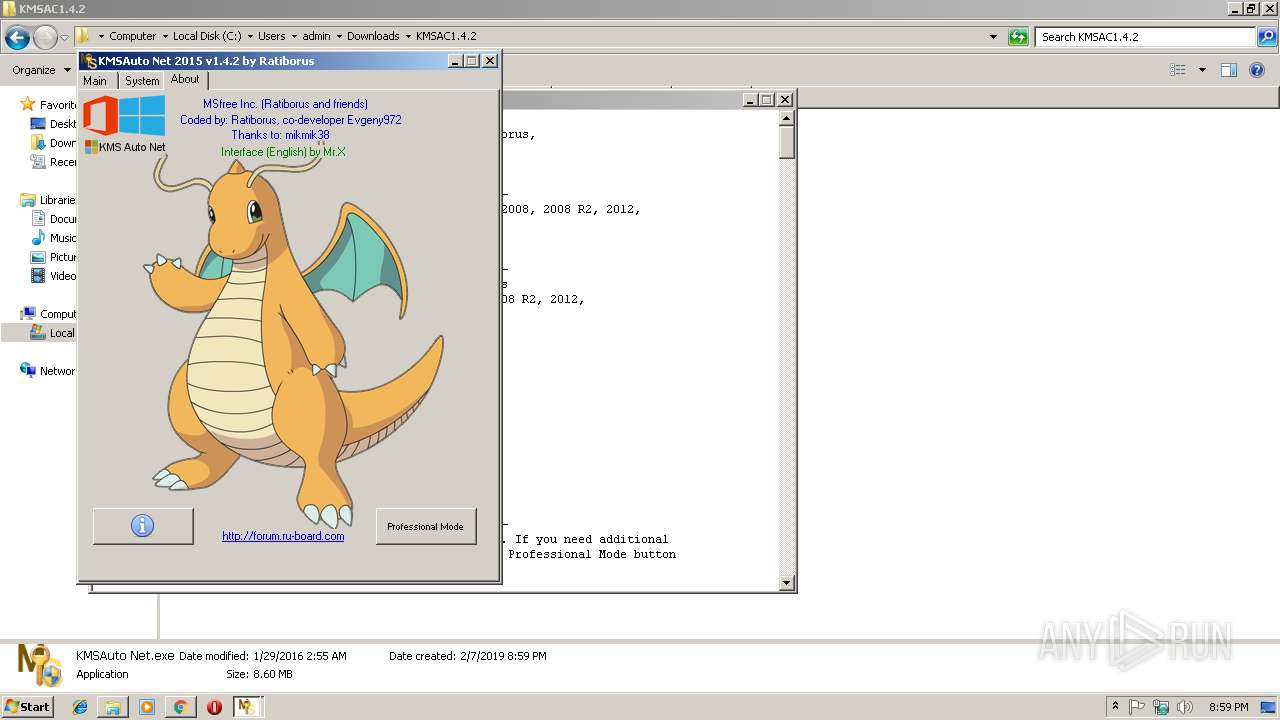1280x720 pixels.
Task: Open Recent Places in Favorites
Action: tap(54, 162)
